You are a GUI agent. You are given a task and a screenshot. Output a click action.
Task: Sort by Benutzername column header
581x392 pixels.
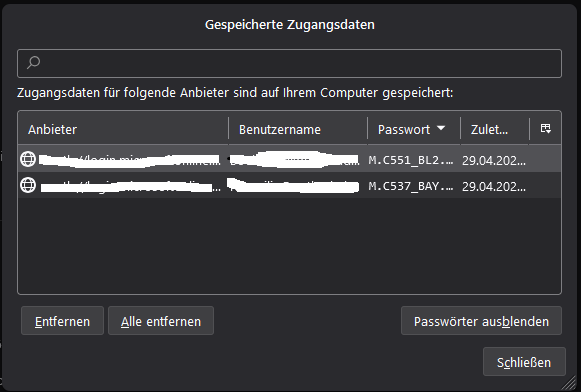click(298, 129)
